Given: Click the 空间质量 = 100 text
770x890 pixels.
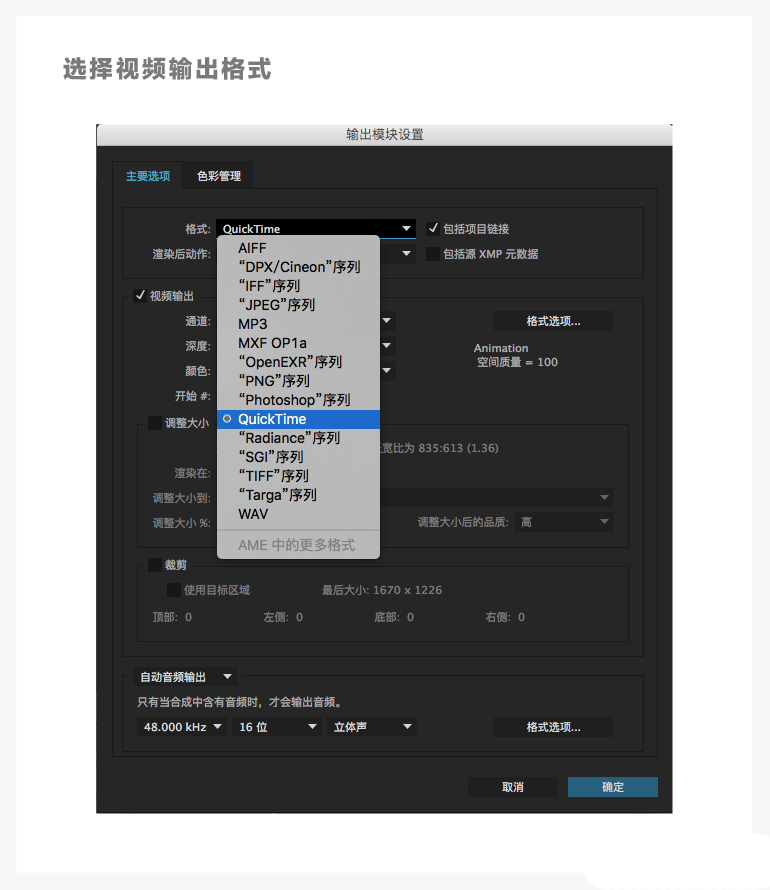Looking at the screenshot, I should click(x=517, y=362).
